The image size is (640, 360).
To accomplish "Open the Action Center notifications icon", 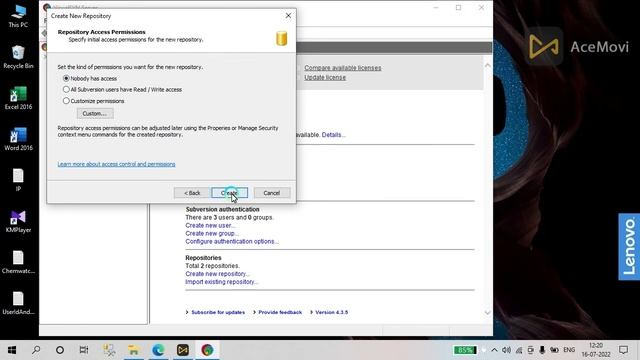I will point(624,350).
